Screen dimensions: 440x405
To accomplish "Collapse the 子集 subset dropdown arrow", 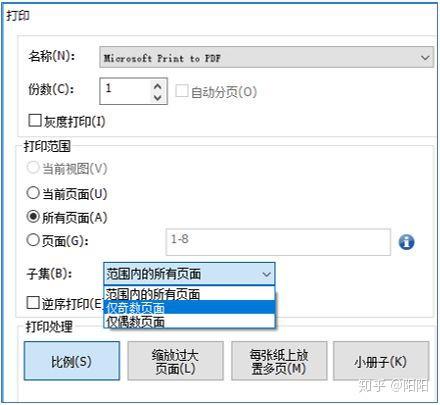I will tap(266, 274).
